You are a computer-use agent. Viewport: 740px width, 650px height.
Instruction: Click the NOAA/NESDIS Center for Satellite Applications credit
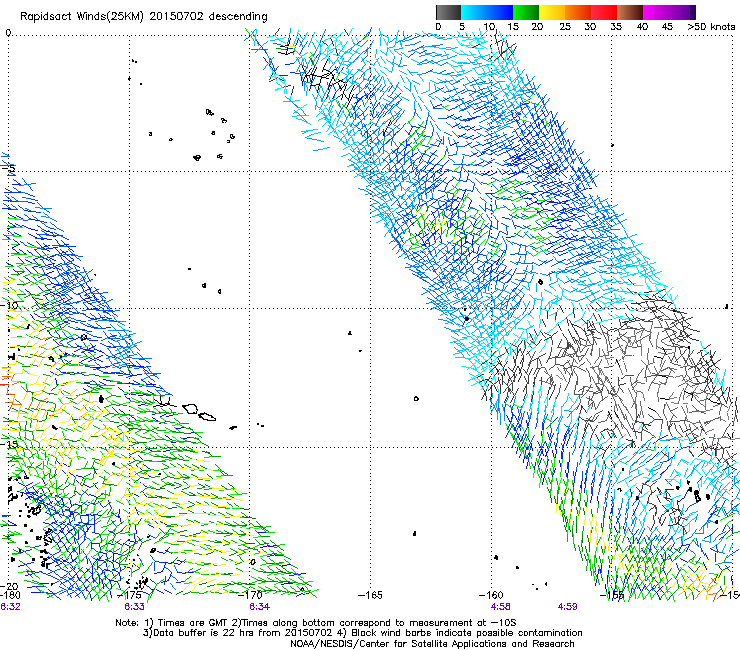432,644
